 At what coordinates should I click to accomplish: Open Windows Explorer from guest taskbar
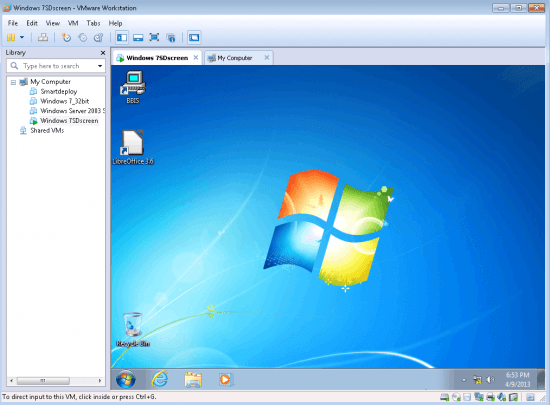193,379
